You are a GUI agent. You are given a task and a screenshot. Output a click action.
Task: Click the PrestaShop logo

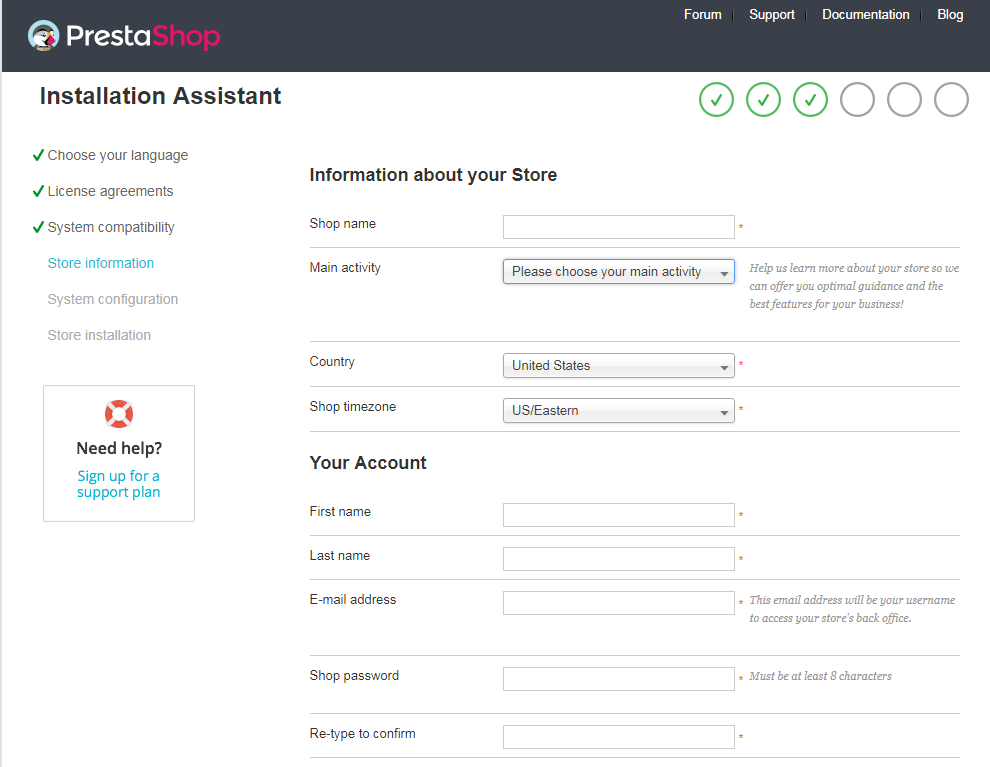pos(124,35)
